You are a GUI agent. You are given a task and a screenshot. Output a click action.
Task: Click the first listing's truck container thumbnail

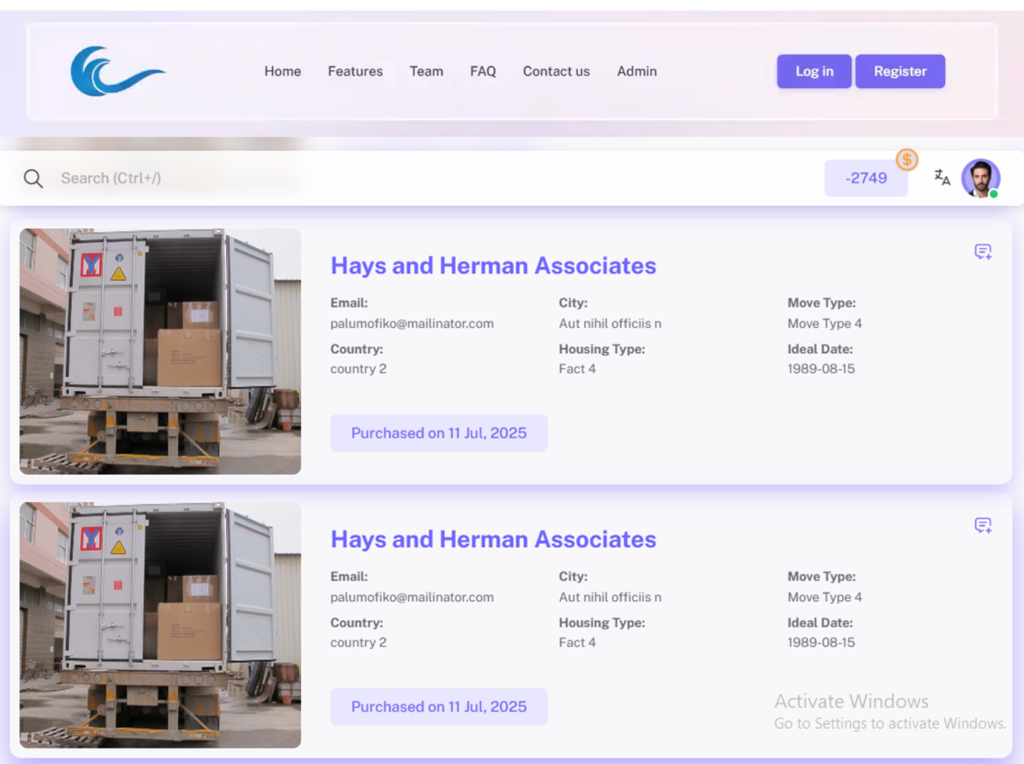pyautogui.click(x=160, y=351)
